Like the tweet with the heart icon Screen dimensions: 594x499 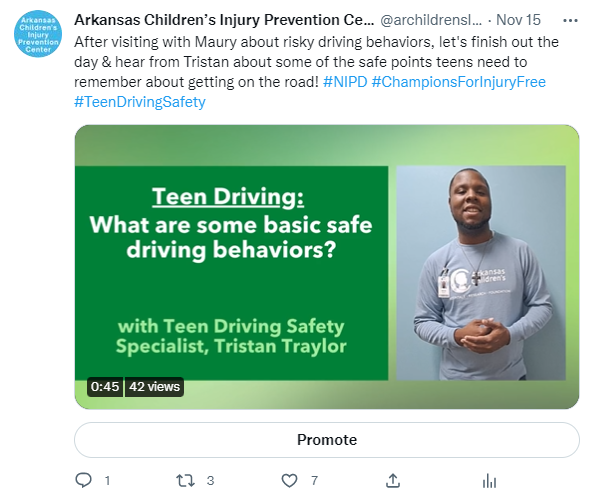(289, 480)
